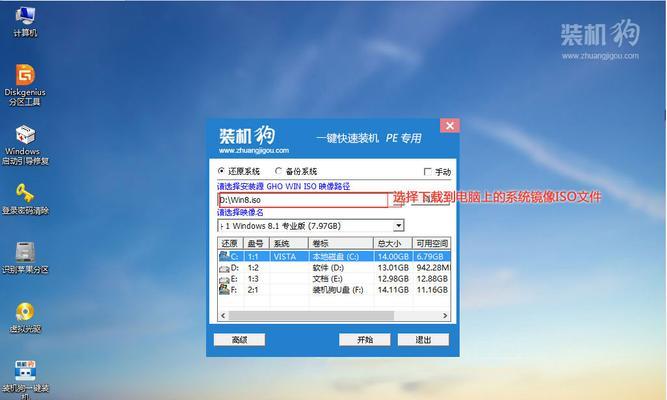Click the partition list horizontal scrollbar thumb
667x400 pixels.
[311, 315]
